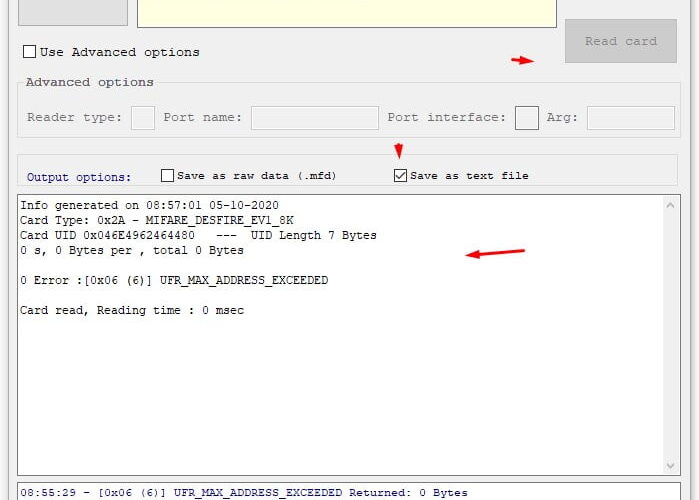
Task: Click the 'Port name:' label
Action: pos(202,117)
